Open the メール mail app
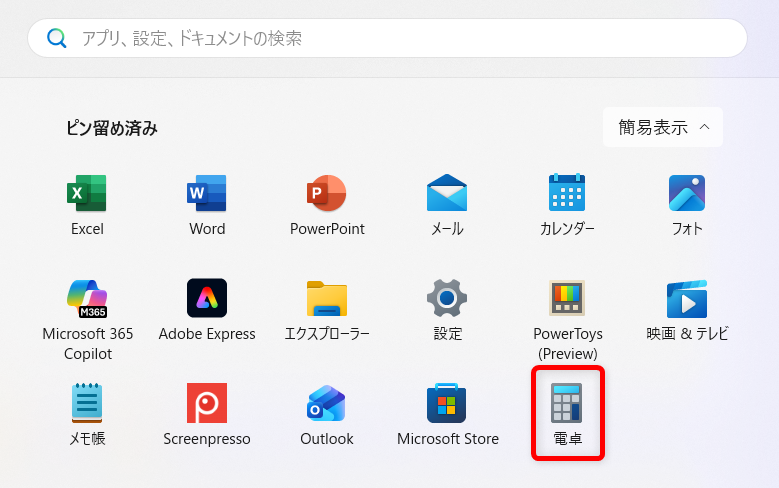Screen dimensions: 779x488 click(447, 205)
